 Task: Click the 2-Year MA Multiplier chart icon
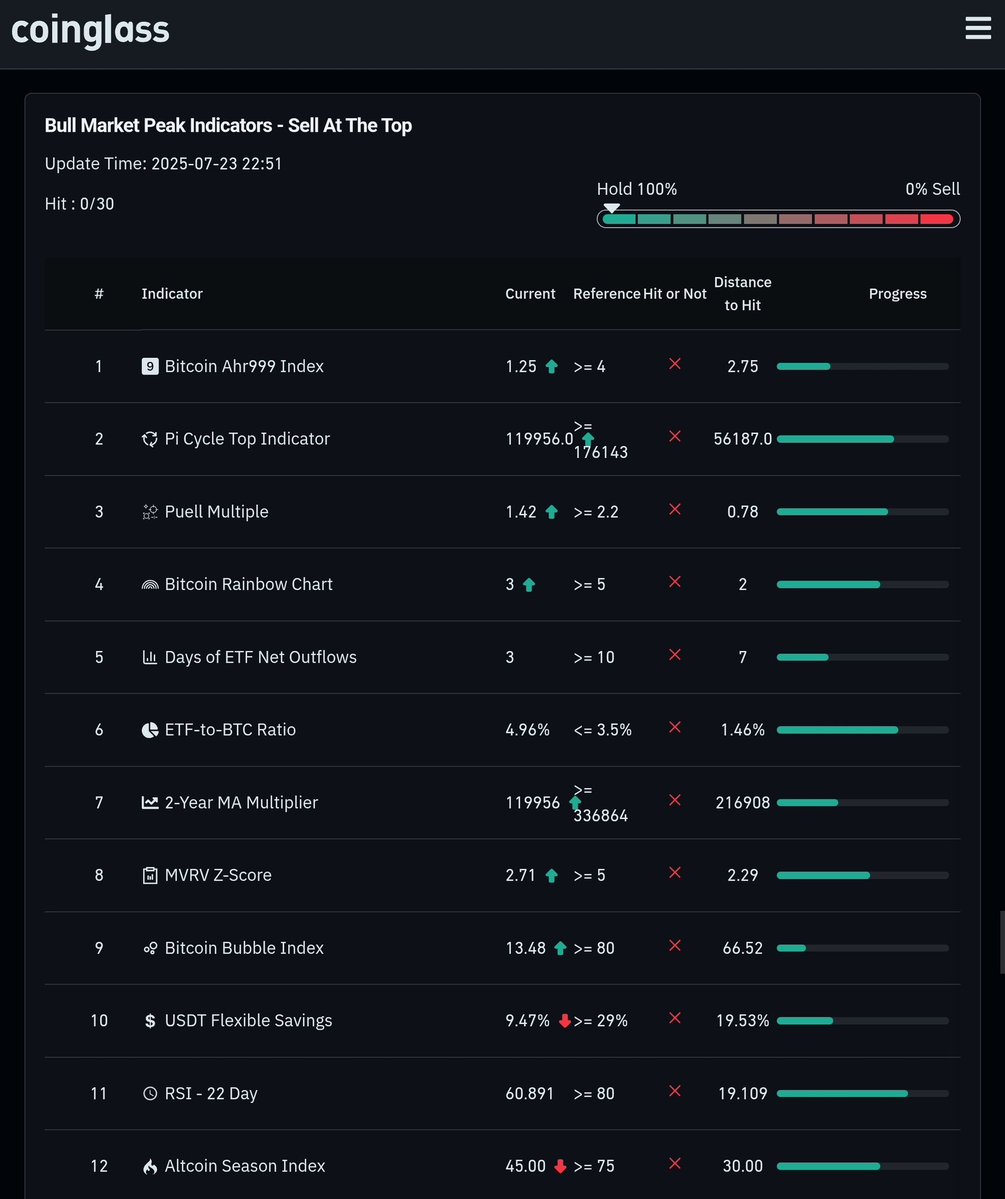150,802
